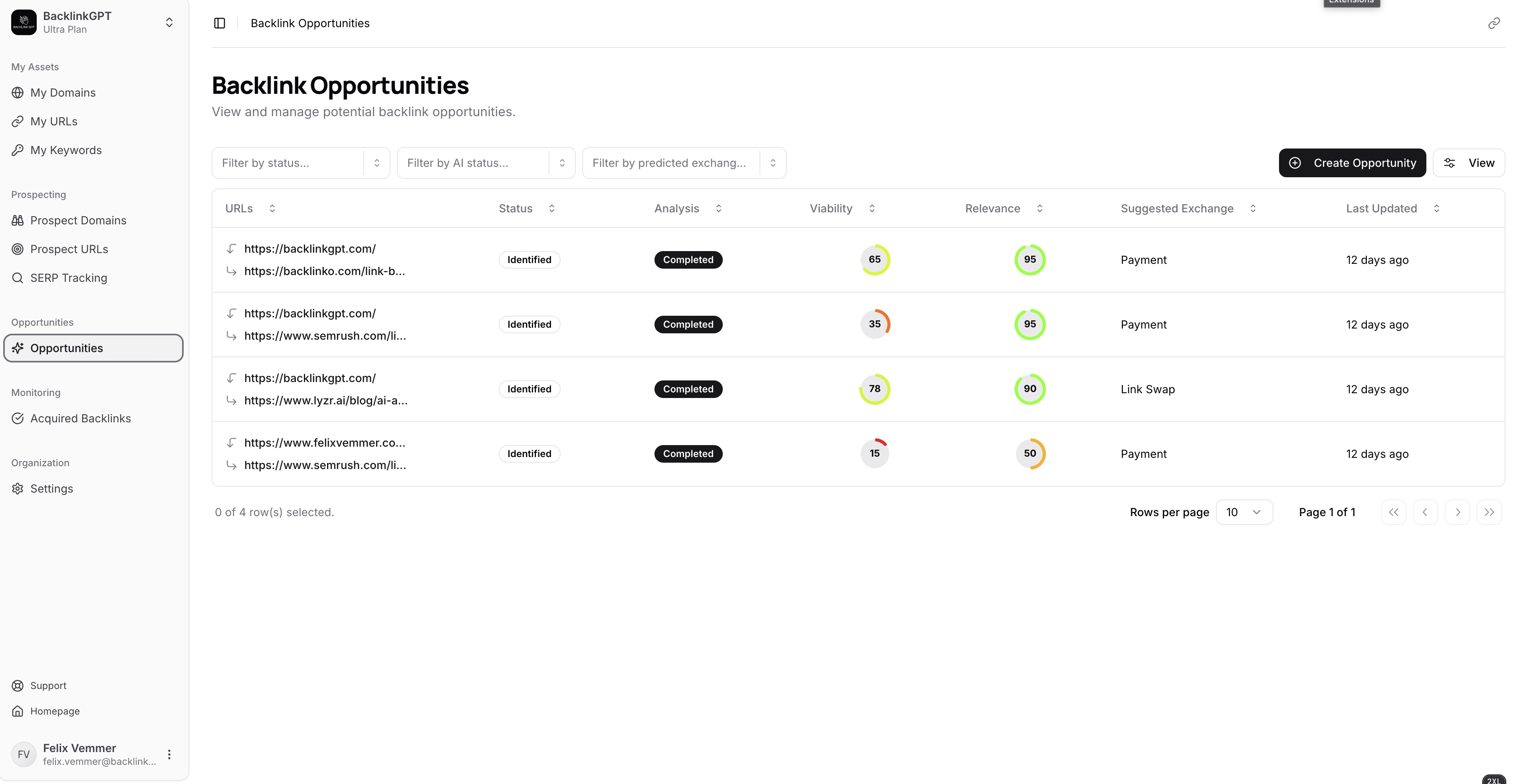
Task: Click the key icon for My Keywords
Action: 18,150
